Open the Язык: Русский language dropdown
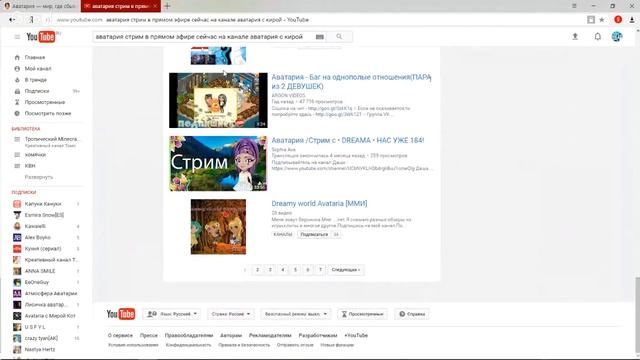640x360 pixels. pyautogui.click(x=172, y=314)
